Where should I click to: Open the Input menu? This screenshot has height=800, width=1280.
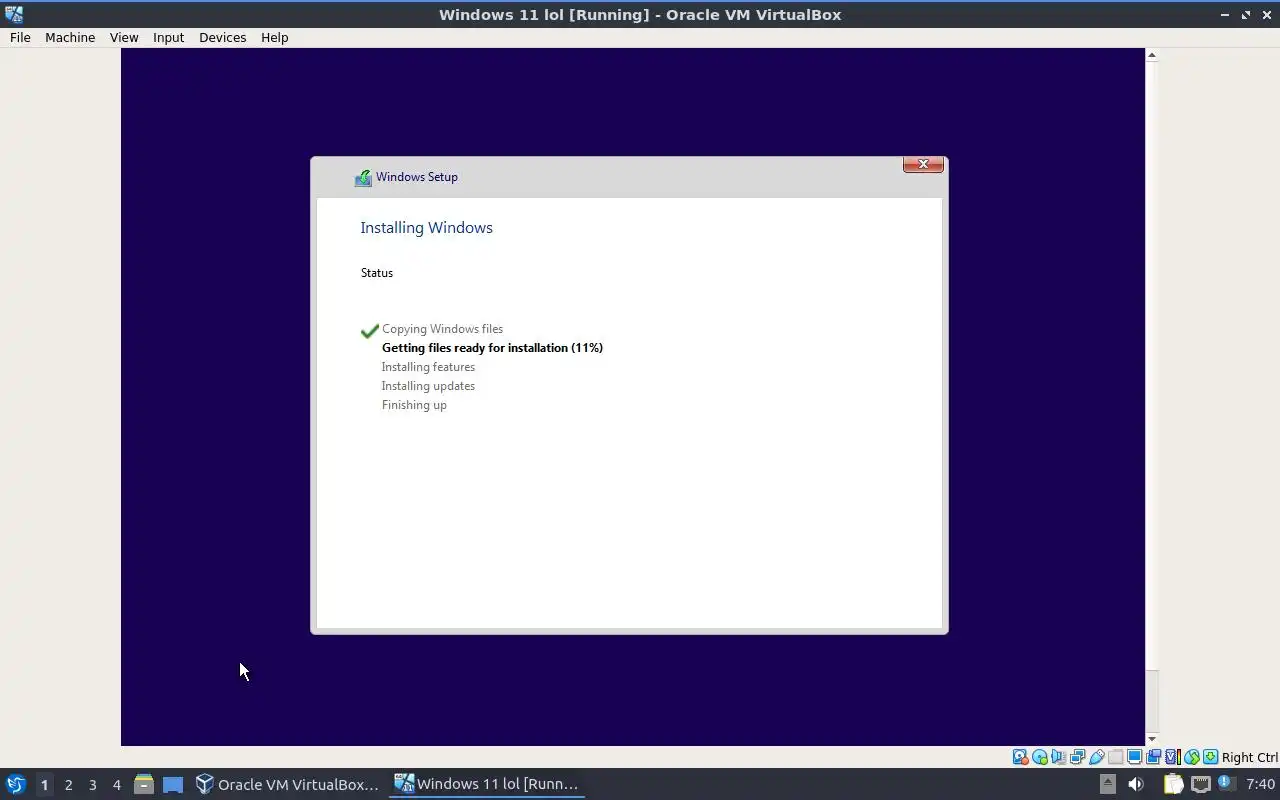168,37
